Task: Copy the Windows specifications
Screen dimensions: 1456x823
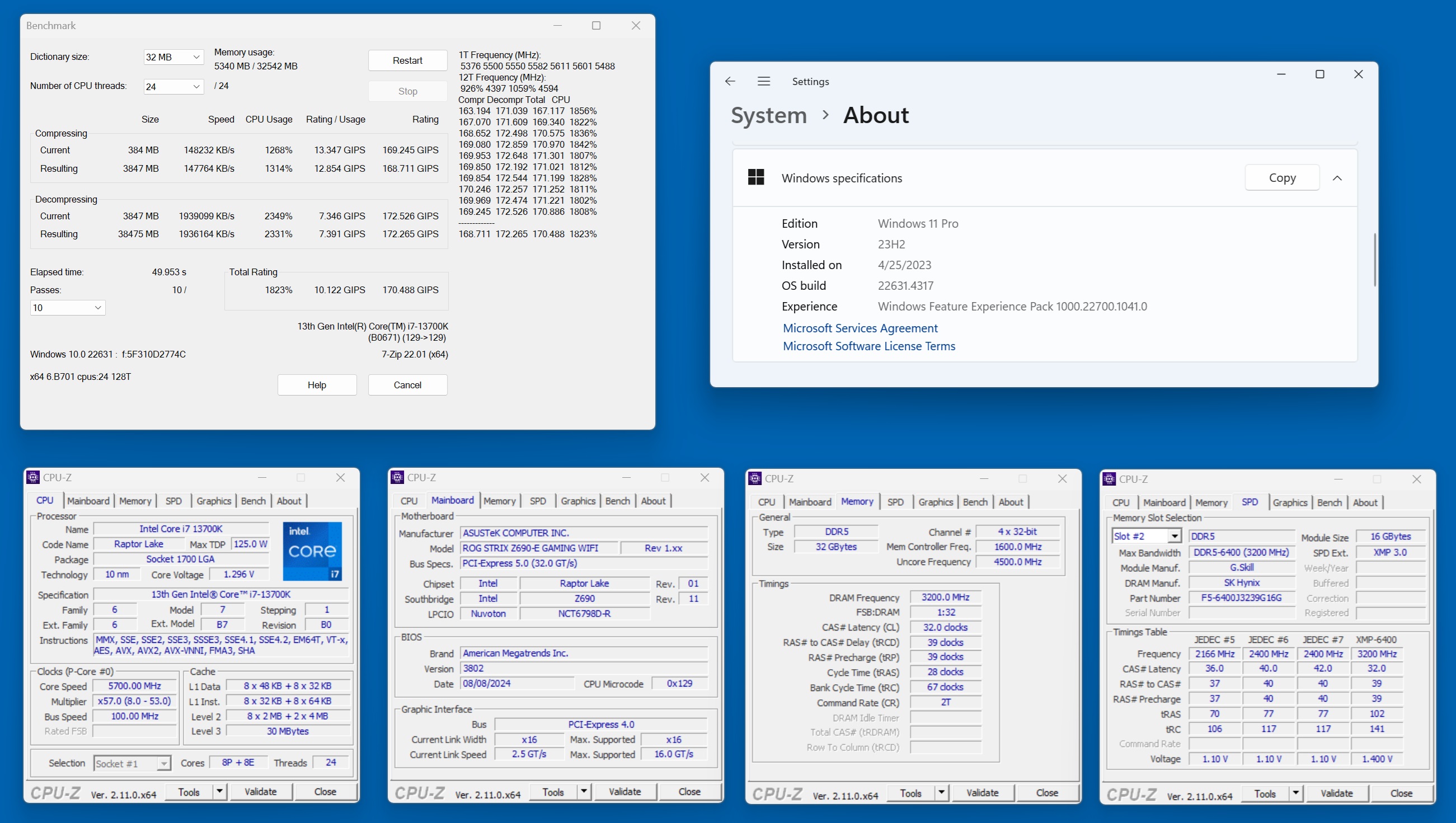Action: [1282, 177]
